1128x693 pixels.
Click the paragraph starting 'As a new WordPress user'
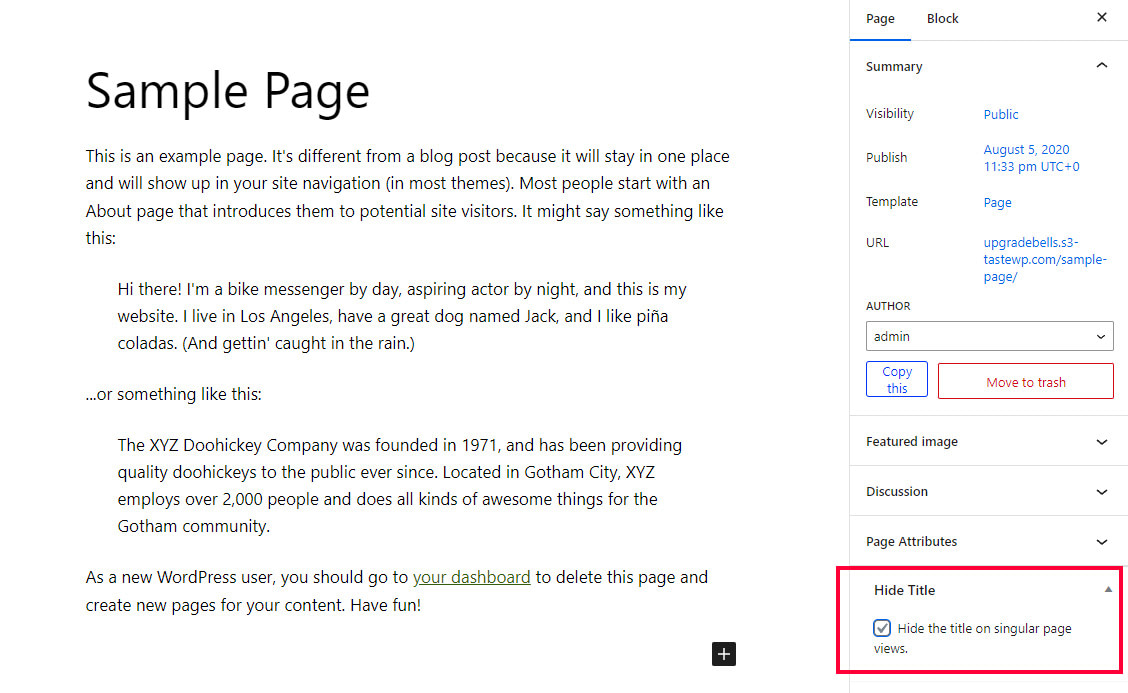[x=397, y=591]
